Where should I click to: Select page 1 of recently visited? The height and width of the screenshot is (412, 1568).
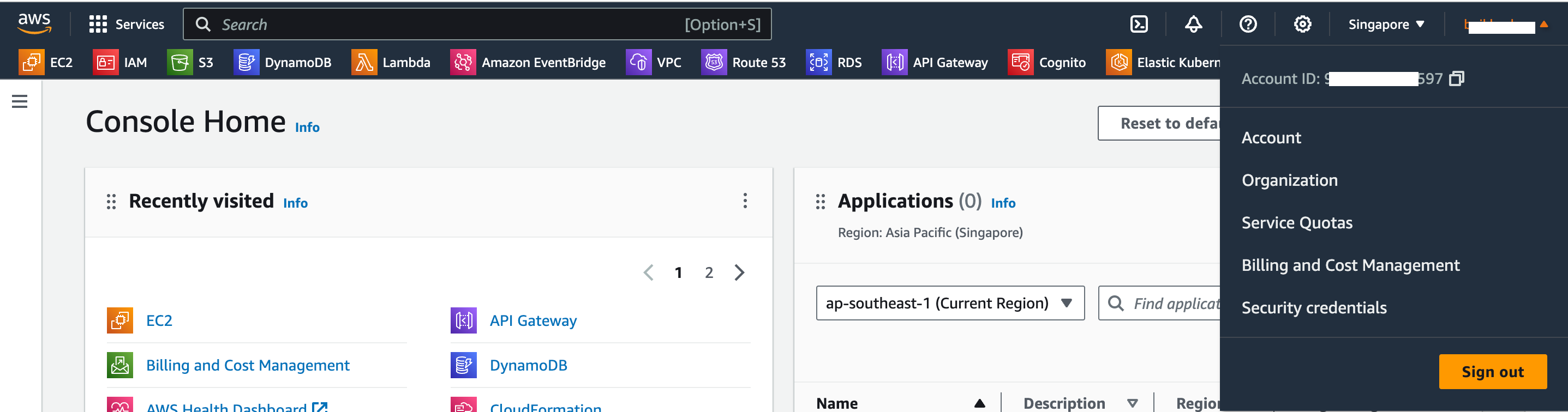(x=678, y=273)
